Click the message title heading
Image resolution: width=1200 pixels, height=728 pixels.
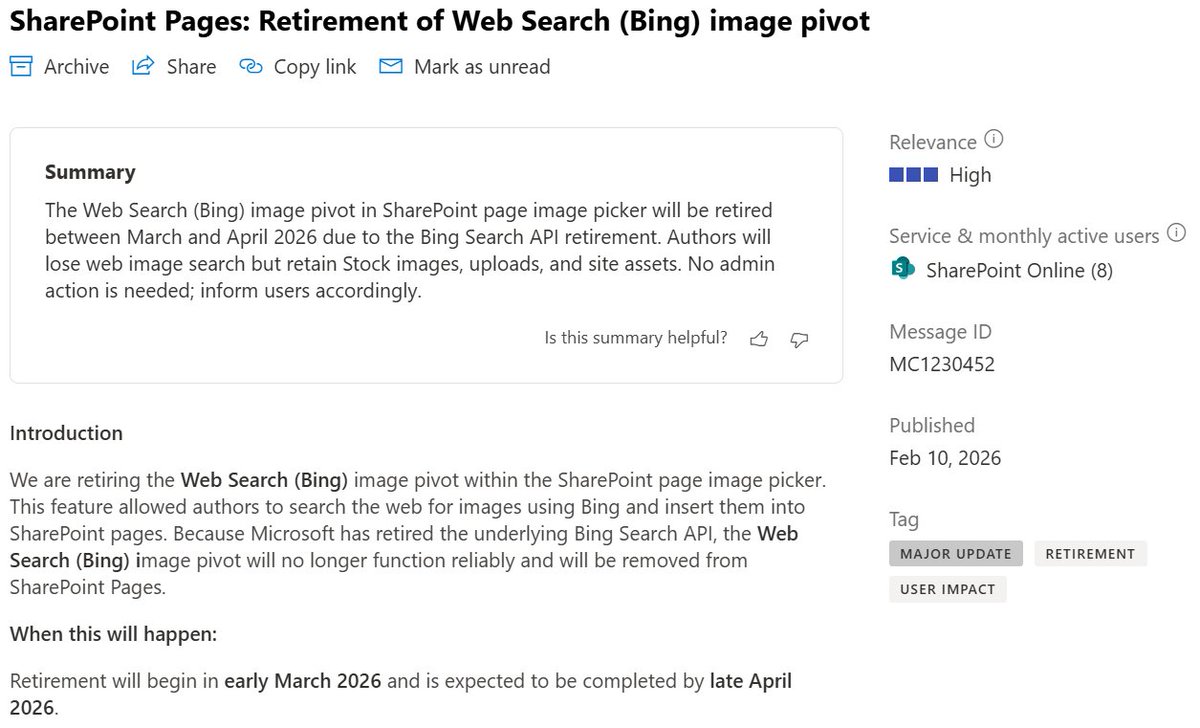click(439, 22)
